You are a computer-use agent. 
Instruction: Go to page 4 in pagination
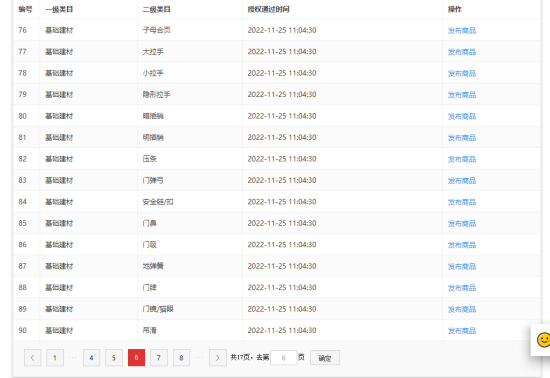91,358
